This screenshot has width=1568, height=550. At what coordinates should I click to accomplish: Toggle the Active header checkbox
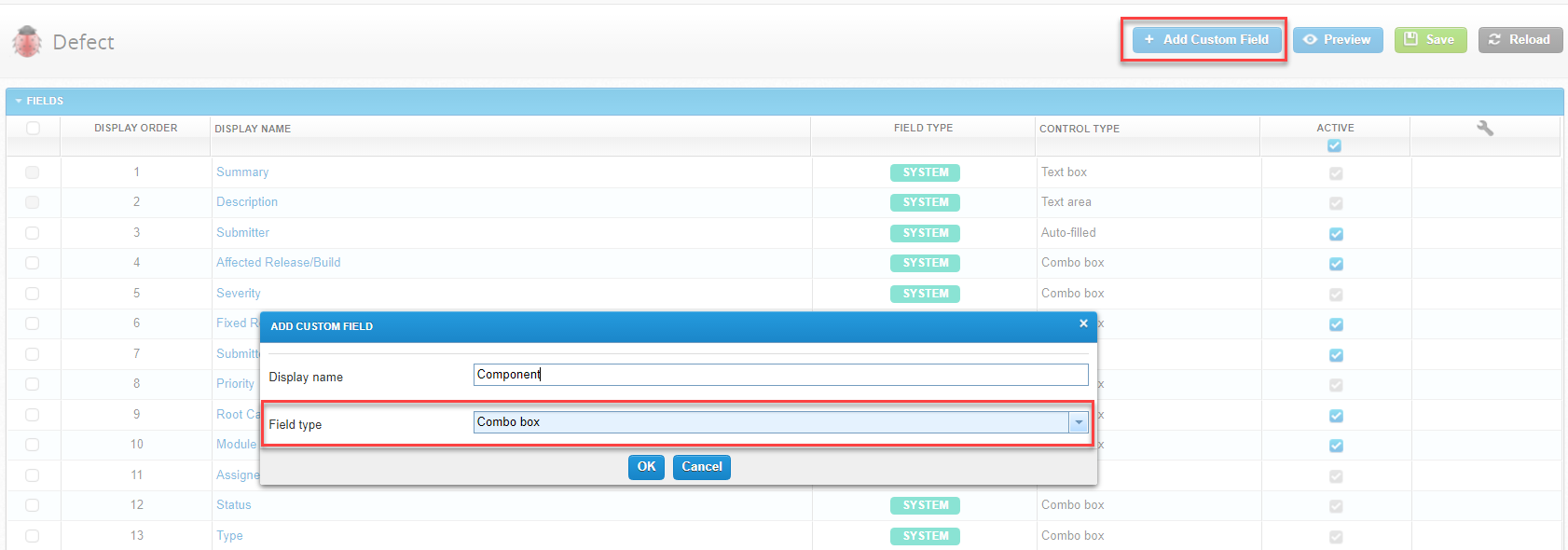(x=1335, y=145)
